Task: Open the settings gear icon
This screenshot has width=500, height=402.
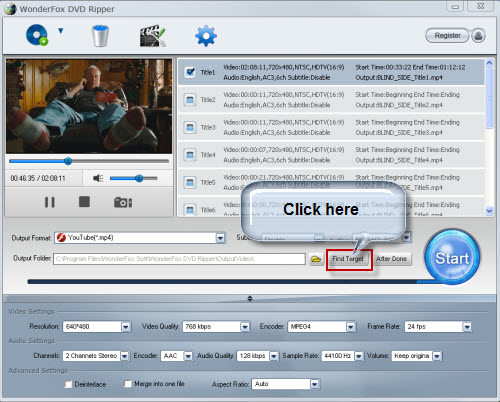Action: pos(206,36)
